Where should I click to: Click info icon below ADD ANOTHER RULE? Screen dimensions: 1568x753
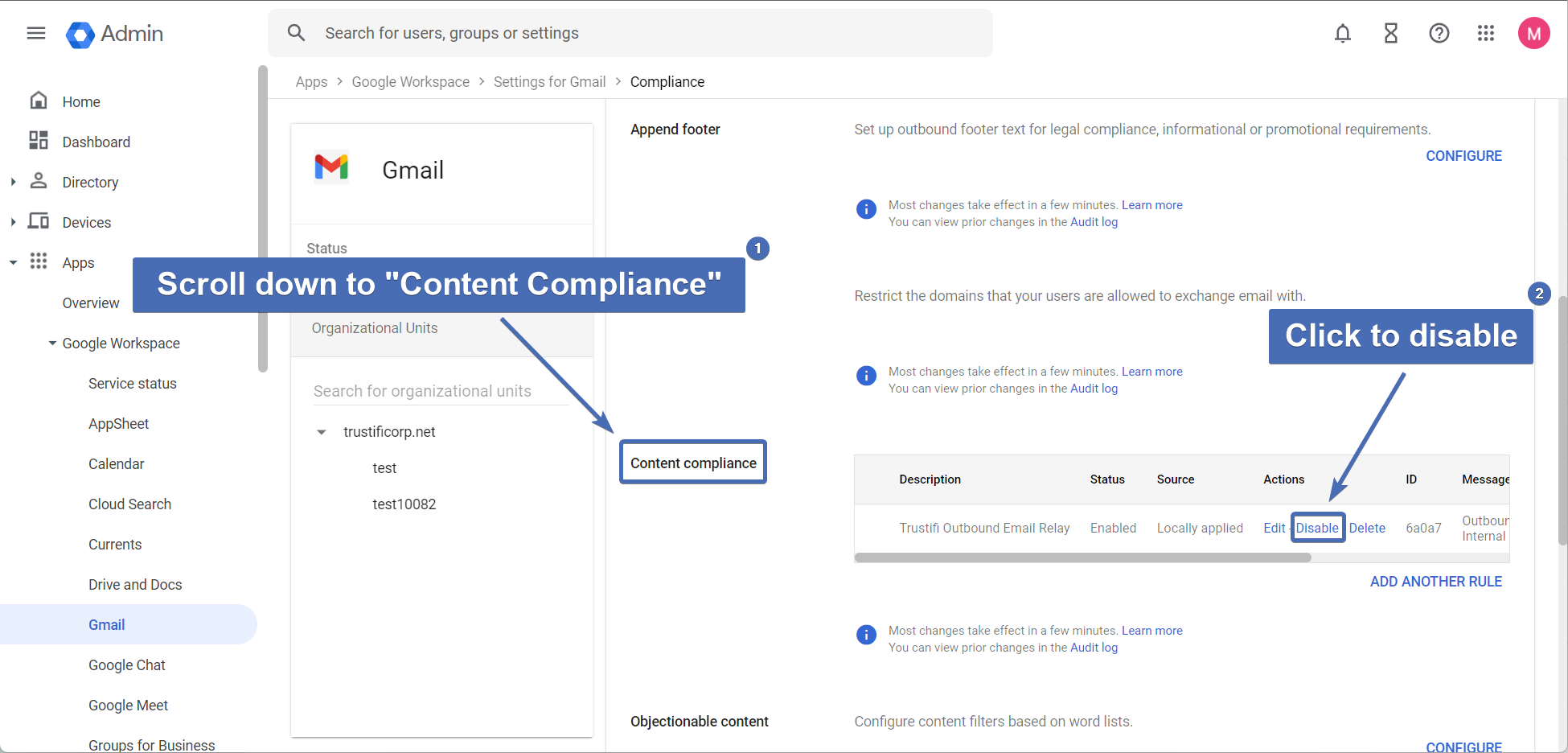click(866, 635)
